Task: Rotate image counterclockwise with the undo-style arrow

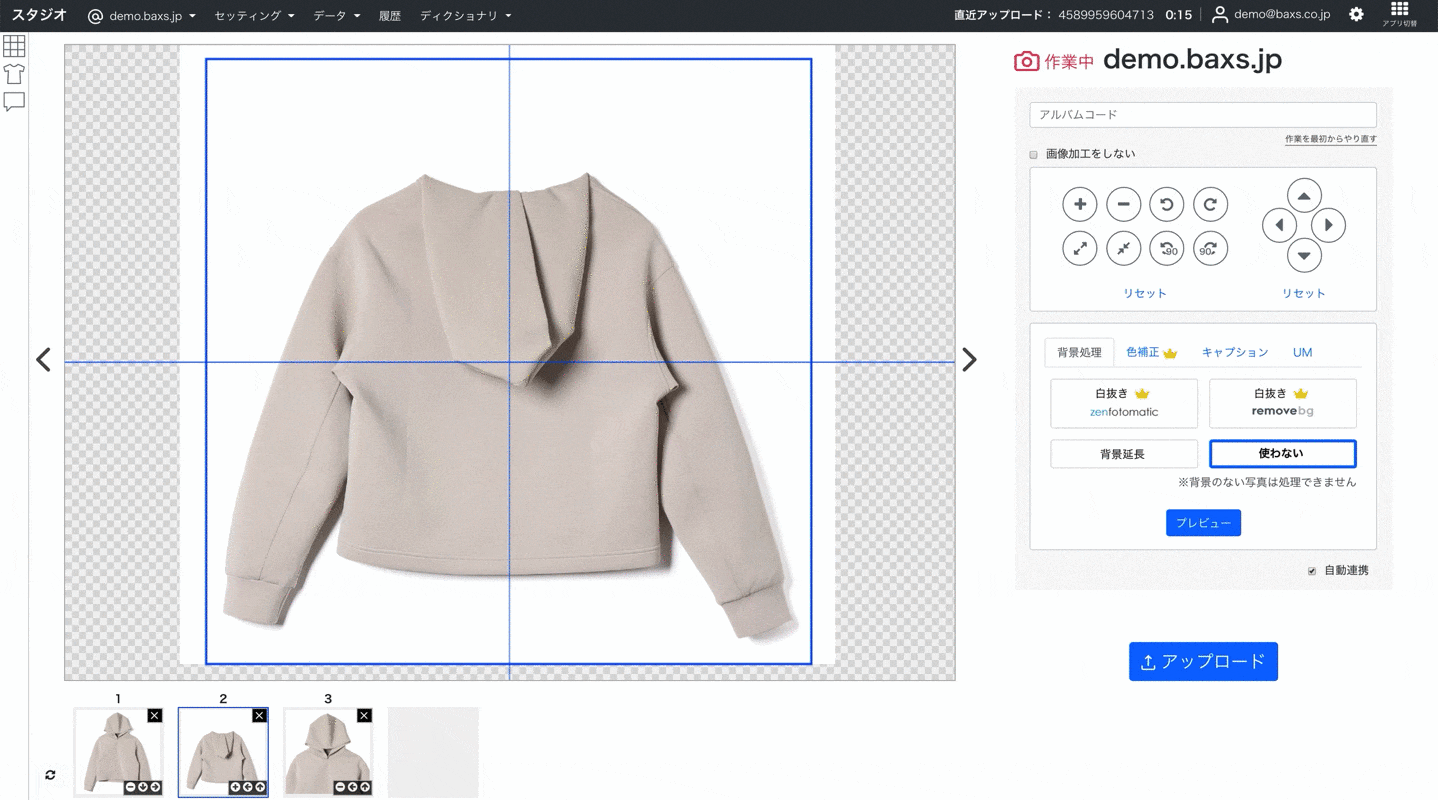Action: pyautogui.click(x=1166, y=204)
